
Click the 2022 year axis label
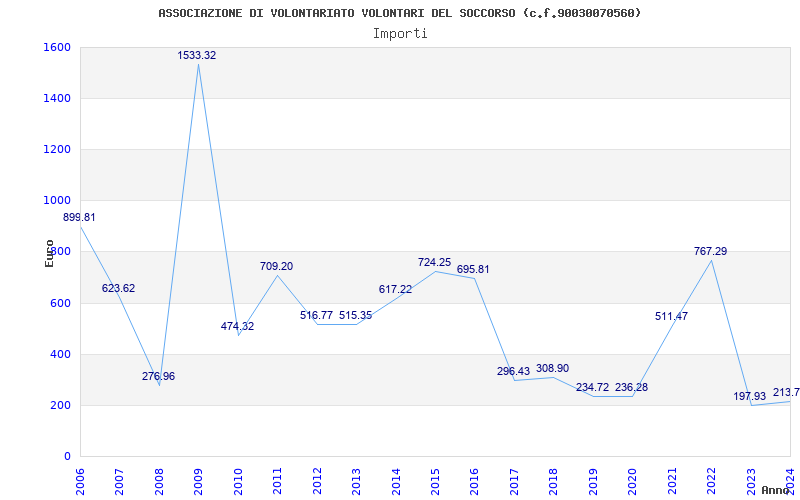(x=712, y=481)
